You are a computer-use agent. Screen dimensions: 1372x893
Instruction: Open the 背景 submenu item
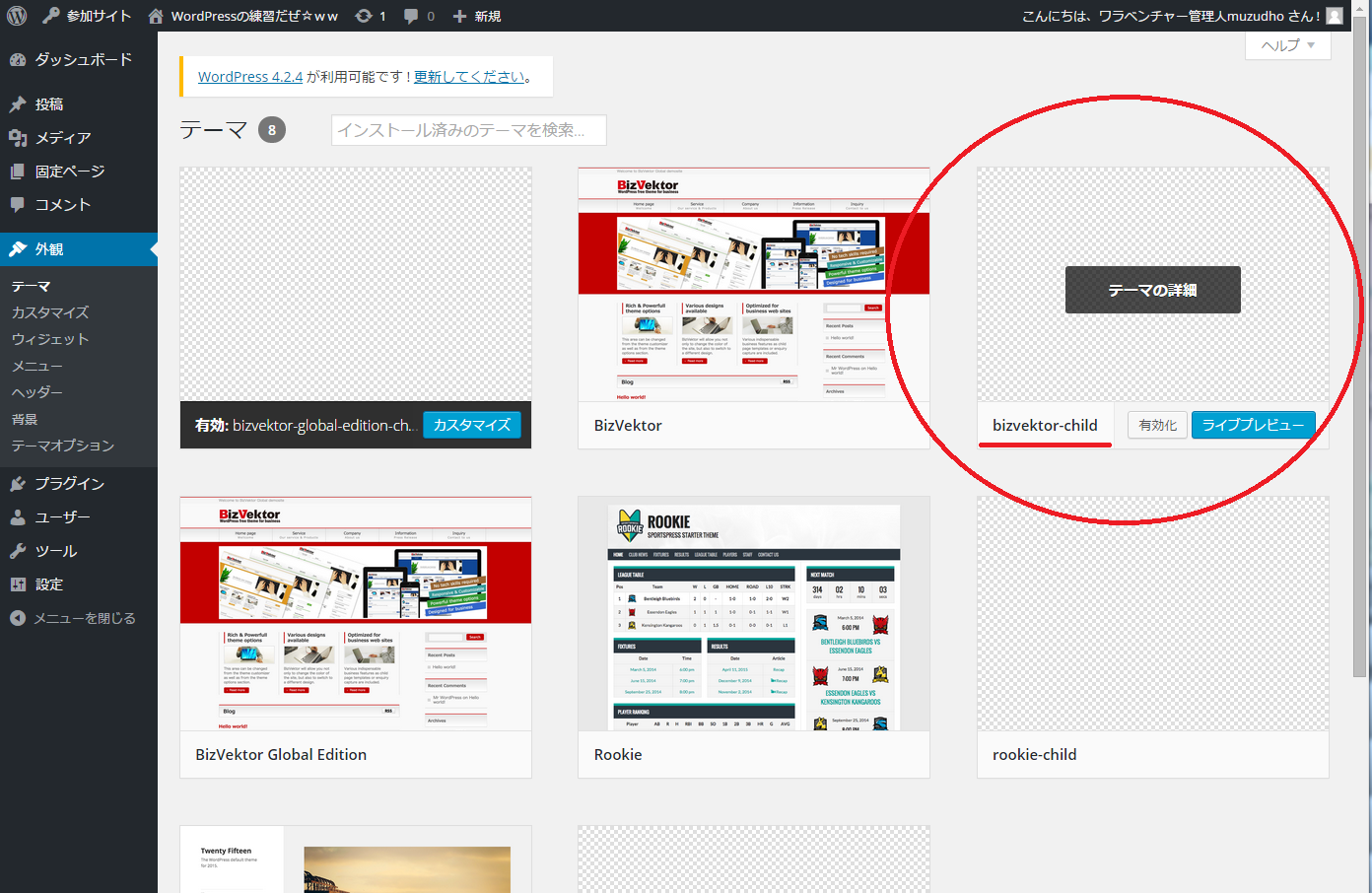click(25, 419)
